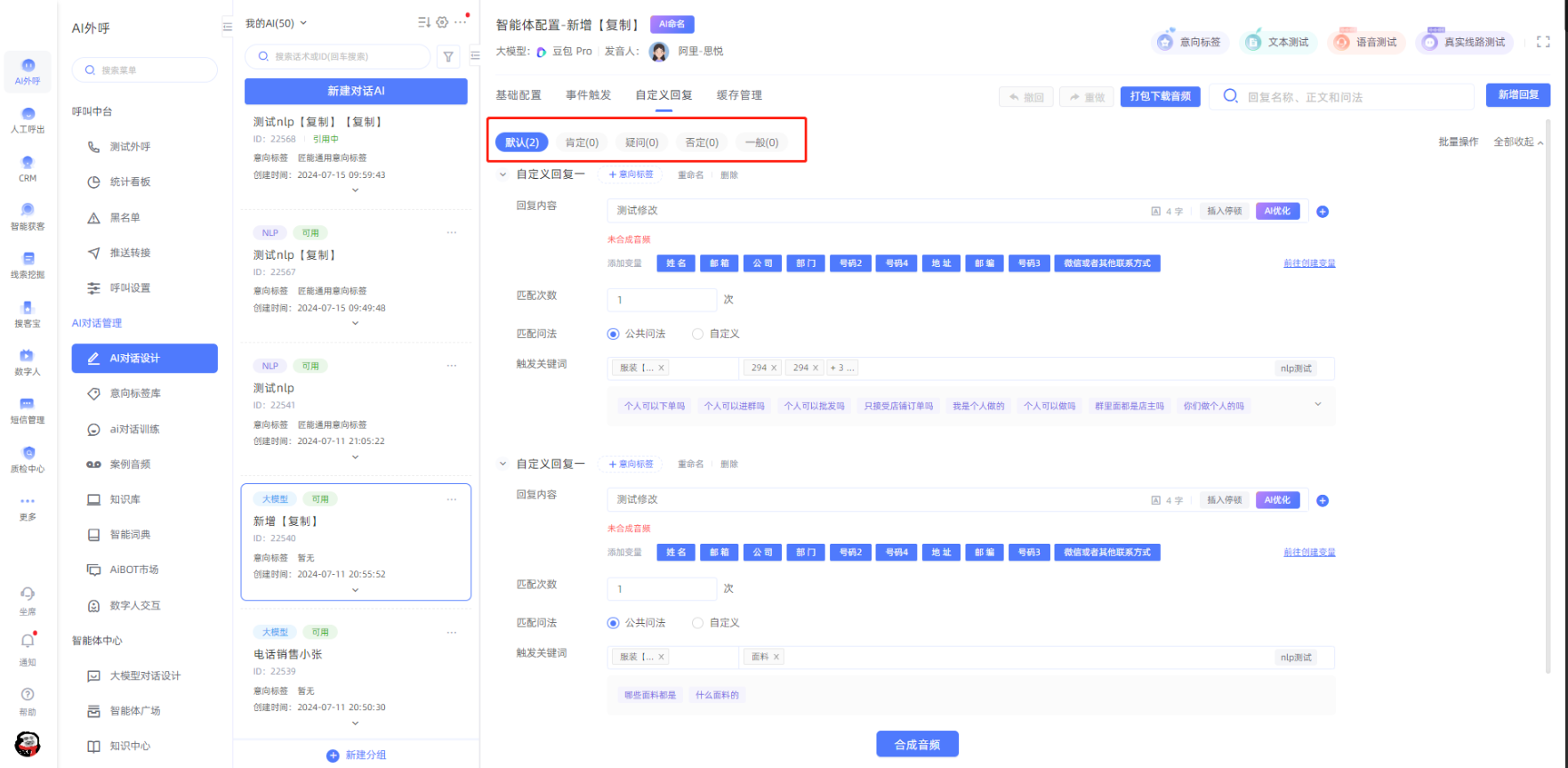Open the settings gear above AI list
1568x768 pixels.
pyautogui.click(x=442, y=22)
